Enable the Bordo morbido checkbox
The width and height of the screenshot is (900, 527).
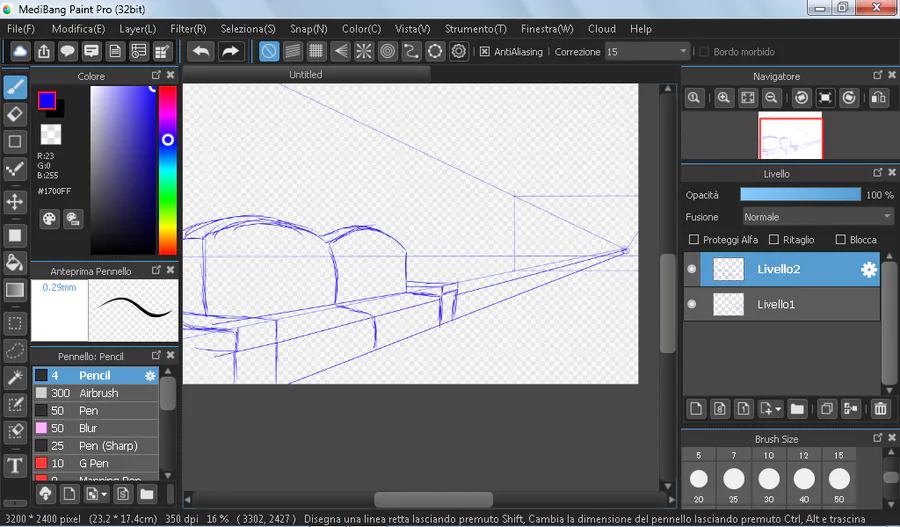click(704, 52)
